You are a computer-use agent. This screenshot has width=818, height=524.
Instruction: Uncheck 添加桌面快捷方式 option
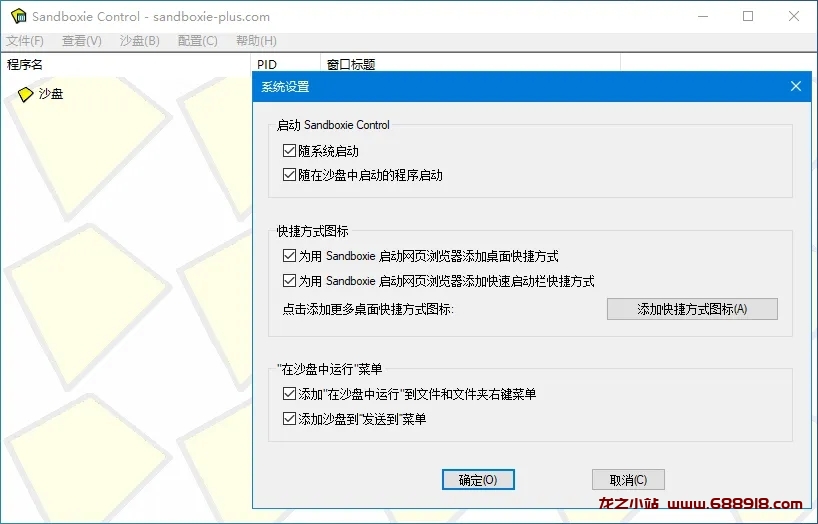pyautogui.click(x=290, y=256)
